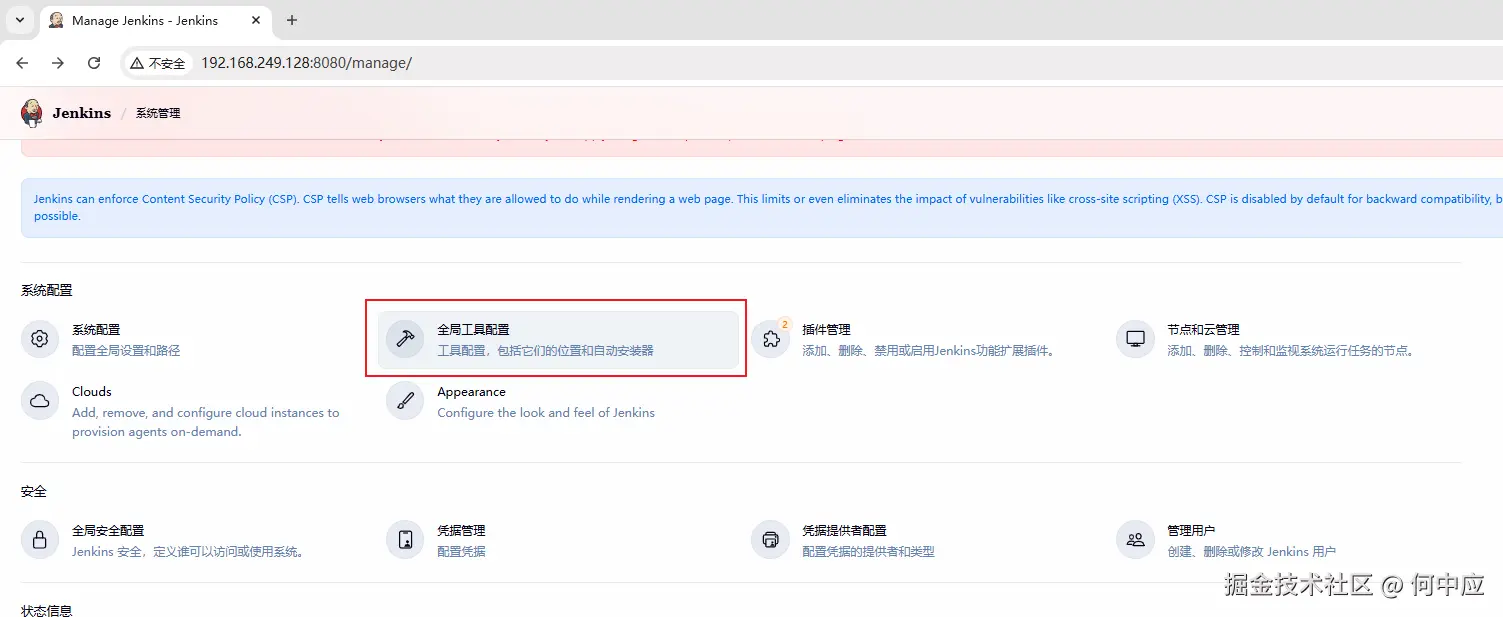Image resolution: width=1503 pixels, height=617 pixels.
Task: Open the Appearance settings link
Action: point(471,392)
